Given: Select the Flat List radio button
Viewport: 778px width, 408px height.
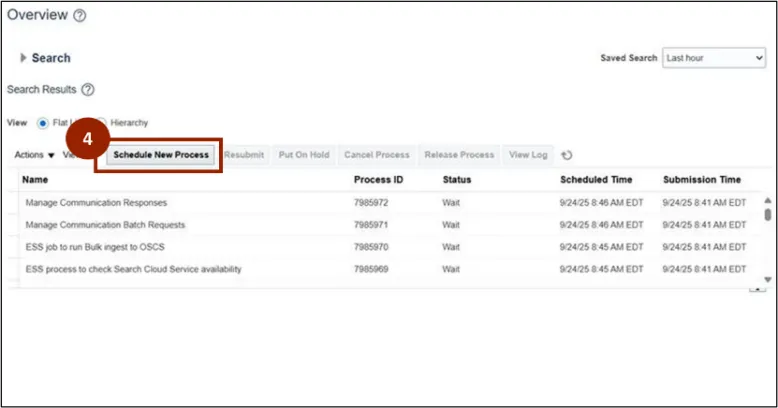Looking at the screenshot, I should [43, 123].
